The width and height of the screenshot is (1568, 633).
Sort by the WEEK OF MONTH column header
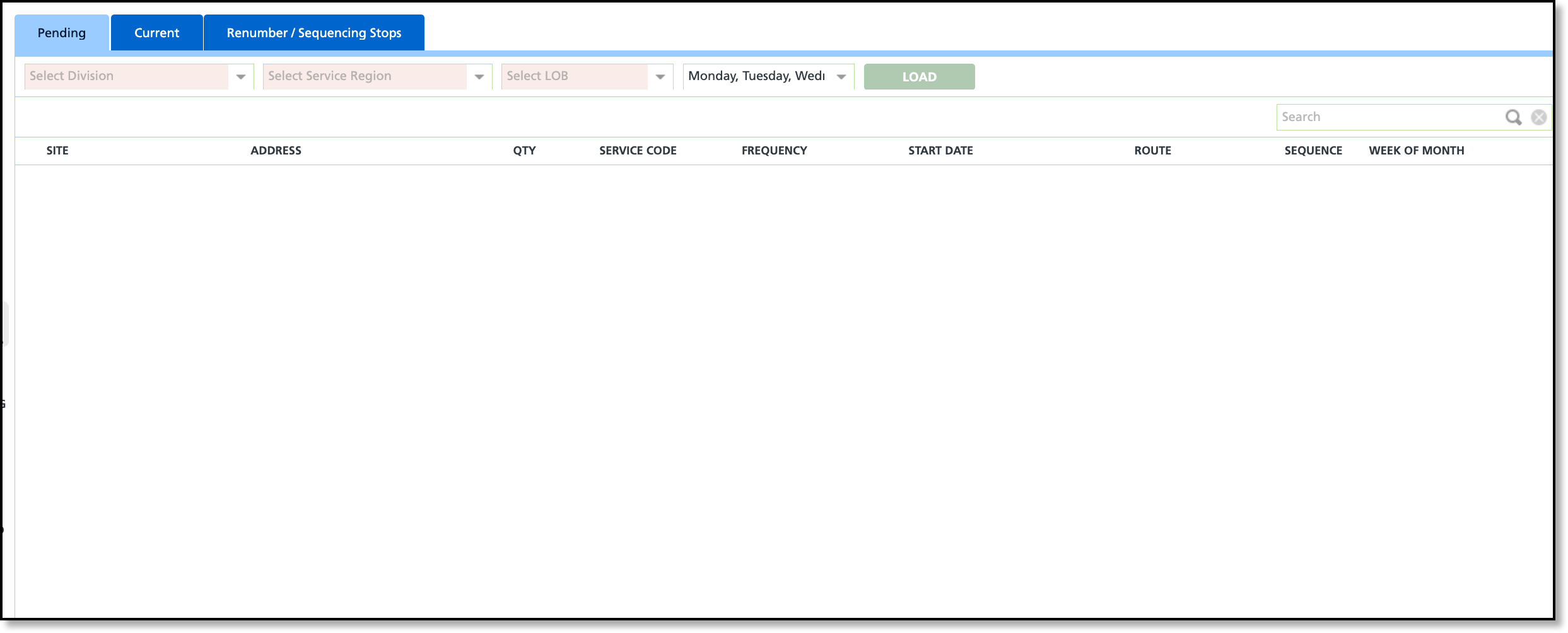[1417, 151]
